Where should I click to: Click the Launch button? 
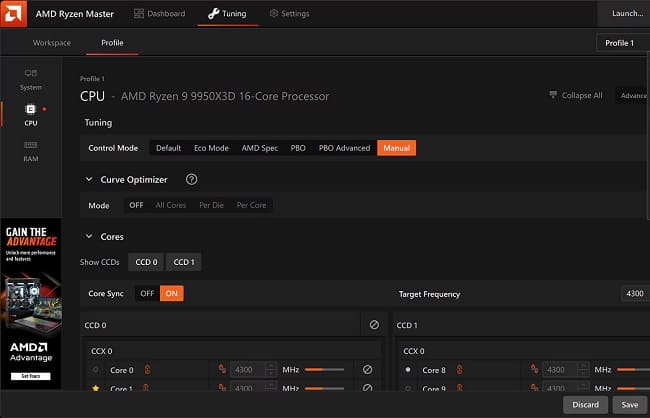coord(623,14)
